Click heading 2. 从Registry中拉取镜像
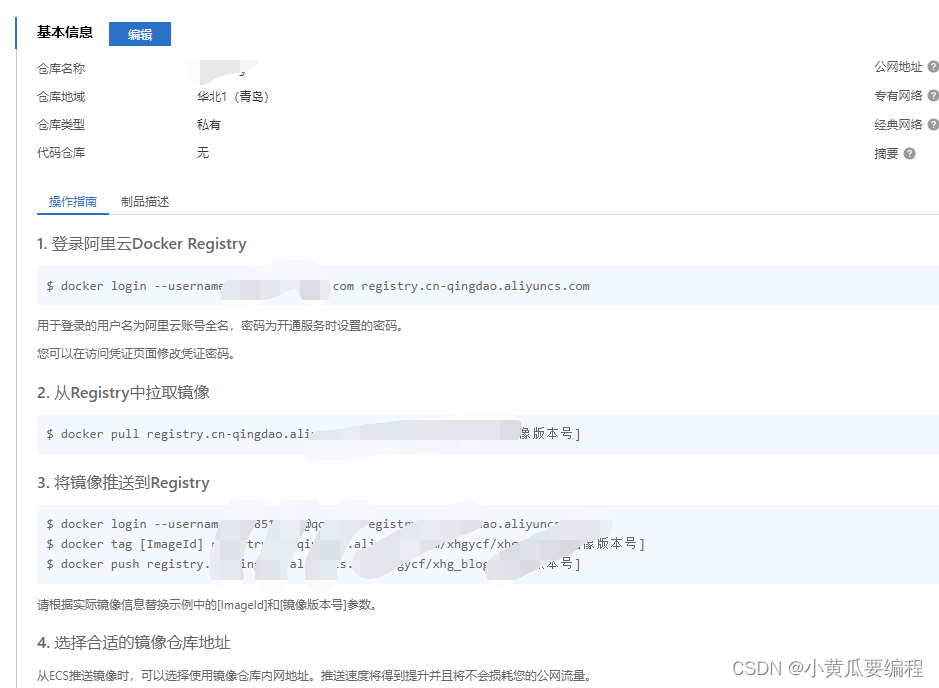Image resolution: width=939 pixels, height=688 pixels. [123, 393]
